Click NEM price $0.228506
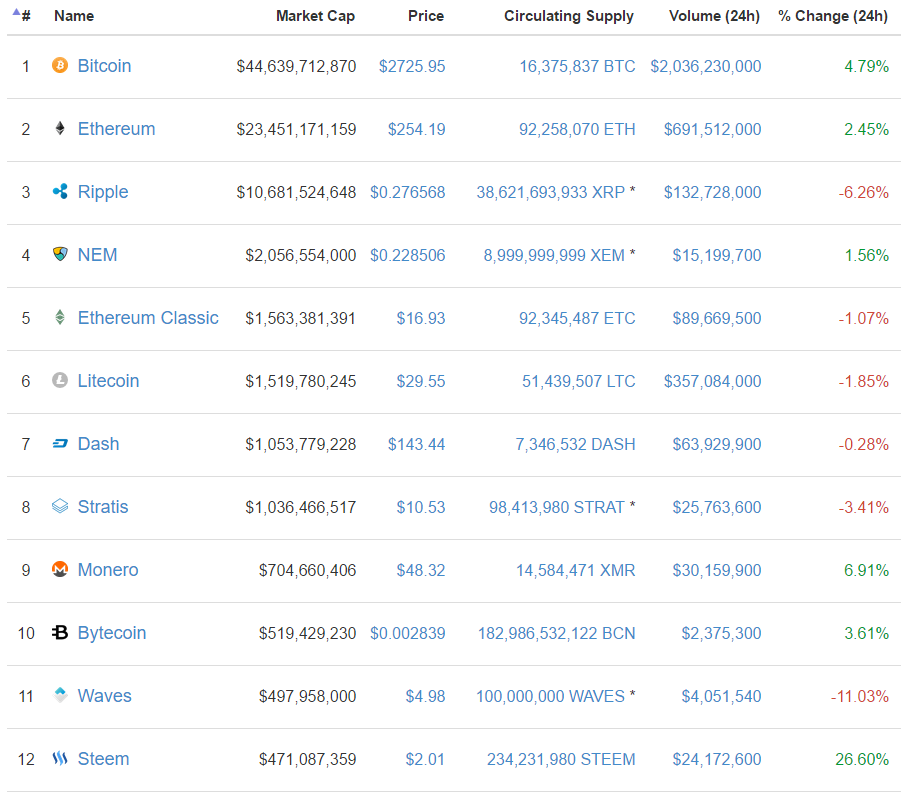 click(x=407, y=255)
